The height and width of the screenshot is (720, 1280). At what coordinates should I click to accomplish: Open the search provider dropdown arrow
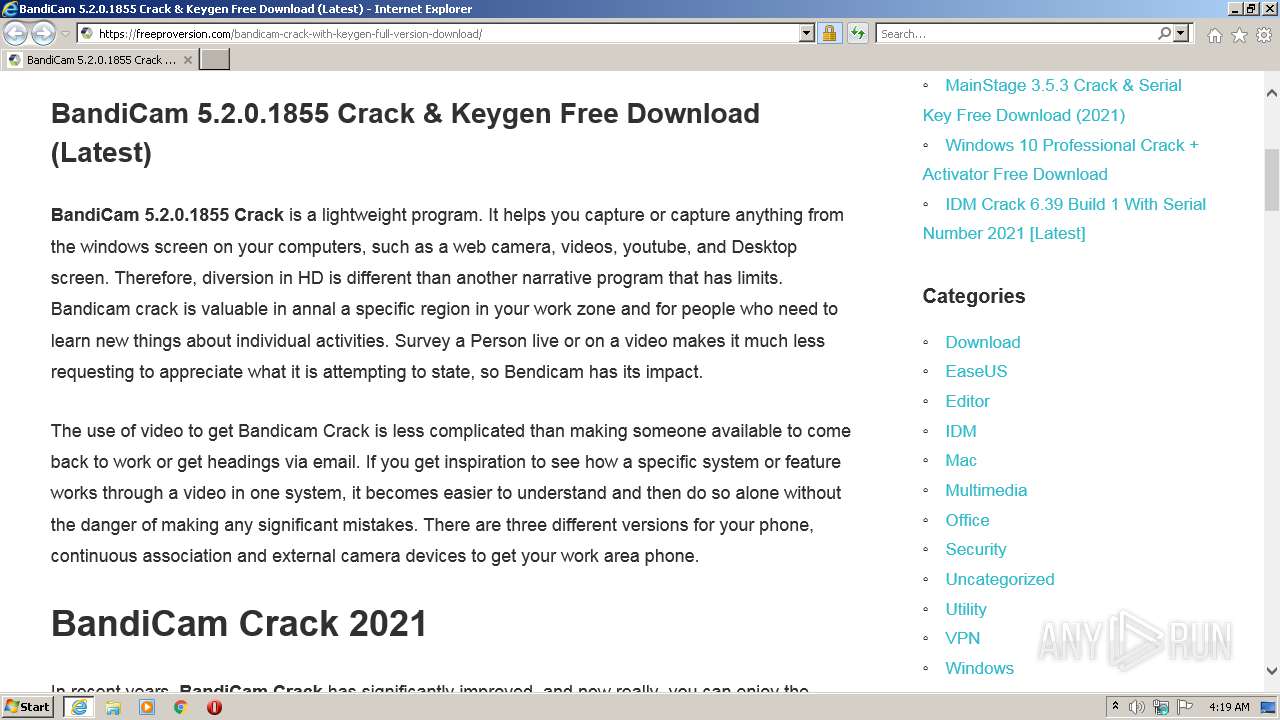tap(1181, 34)
